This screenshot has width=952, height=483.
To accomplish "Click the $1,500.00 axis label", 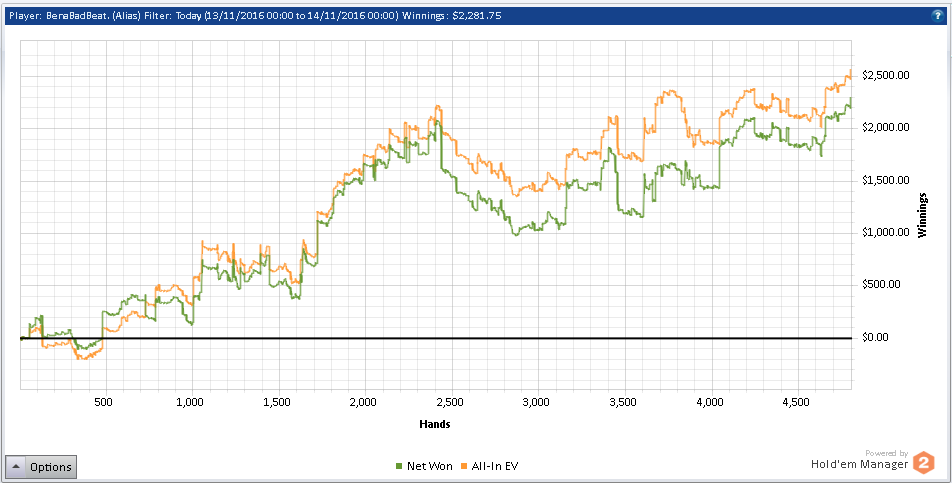I will (x=886, y=180).
